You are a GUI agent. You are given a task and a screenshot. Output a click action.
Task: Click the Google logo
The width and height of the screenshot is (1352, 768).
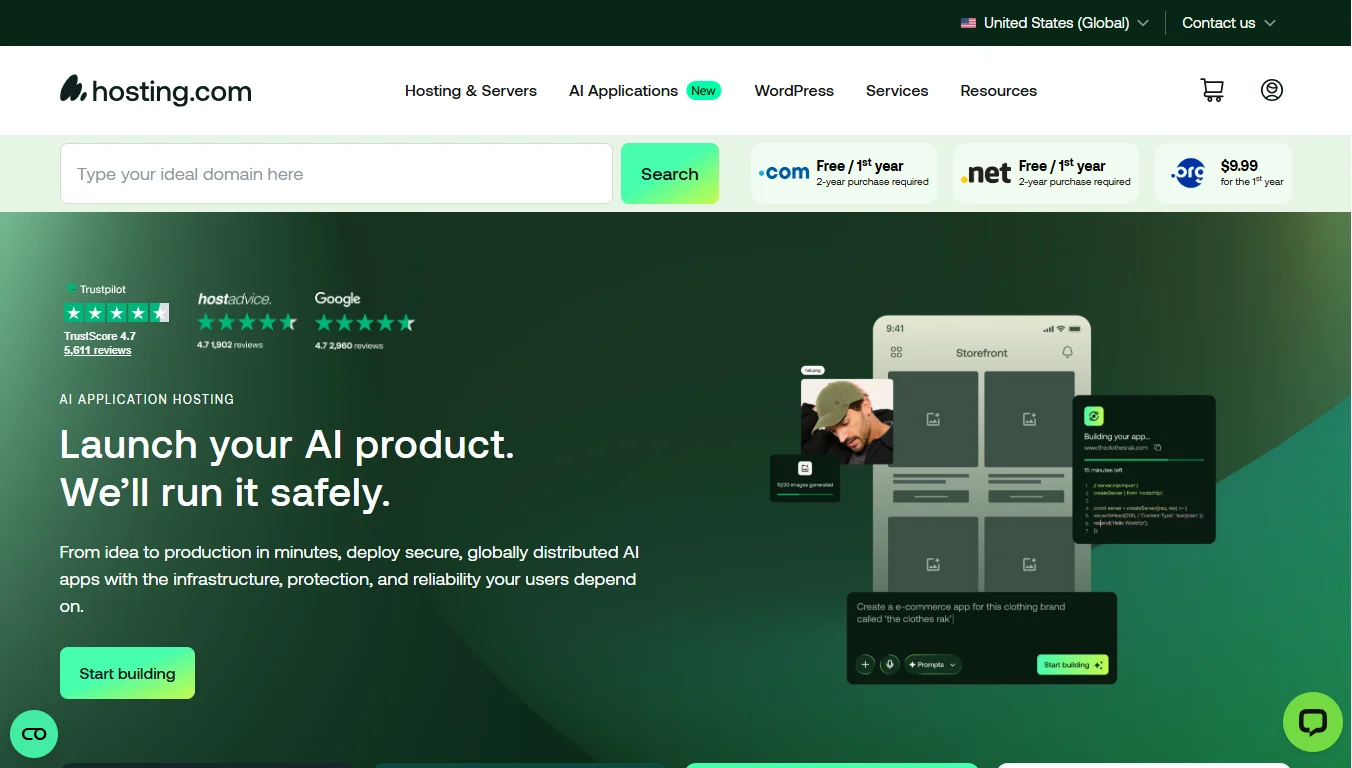pyautogui.click(x=337, y=298)
